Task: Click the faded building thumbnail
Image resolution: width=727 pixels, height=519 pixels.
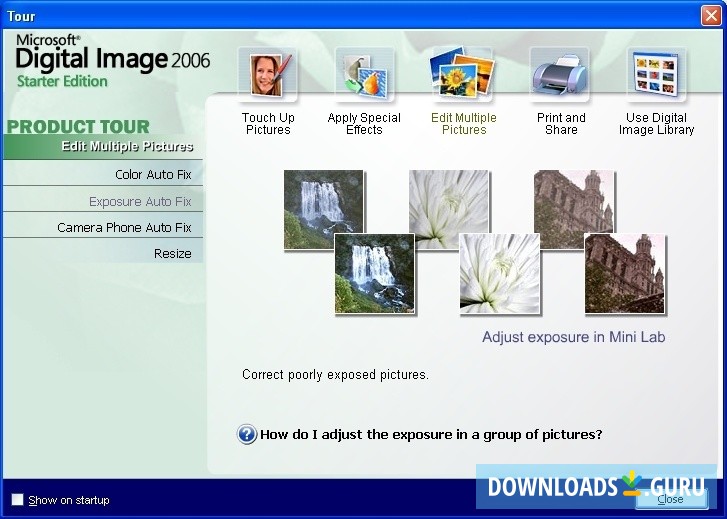Action: 574,202
